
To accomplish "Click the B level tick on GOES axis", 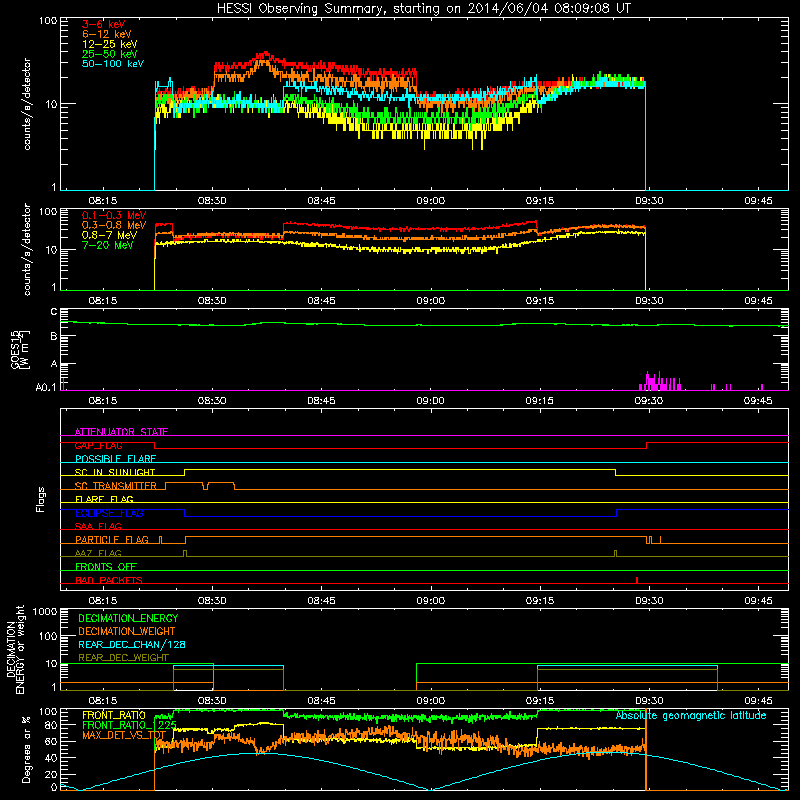I will tap(54, 337).
